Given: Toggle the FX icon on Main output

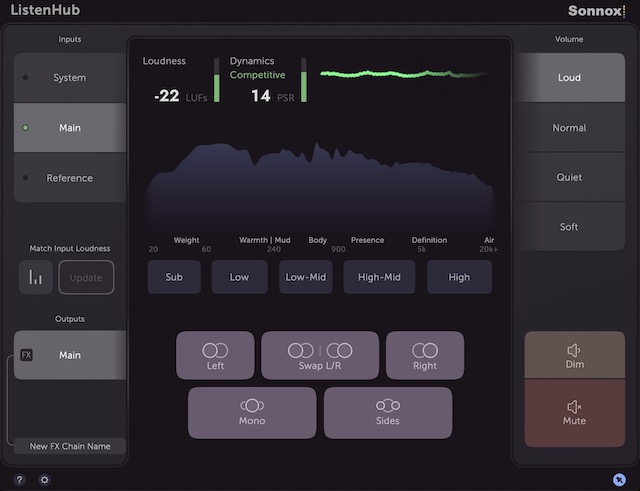Looking at the screenshot, I should [27, 355].
